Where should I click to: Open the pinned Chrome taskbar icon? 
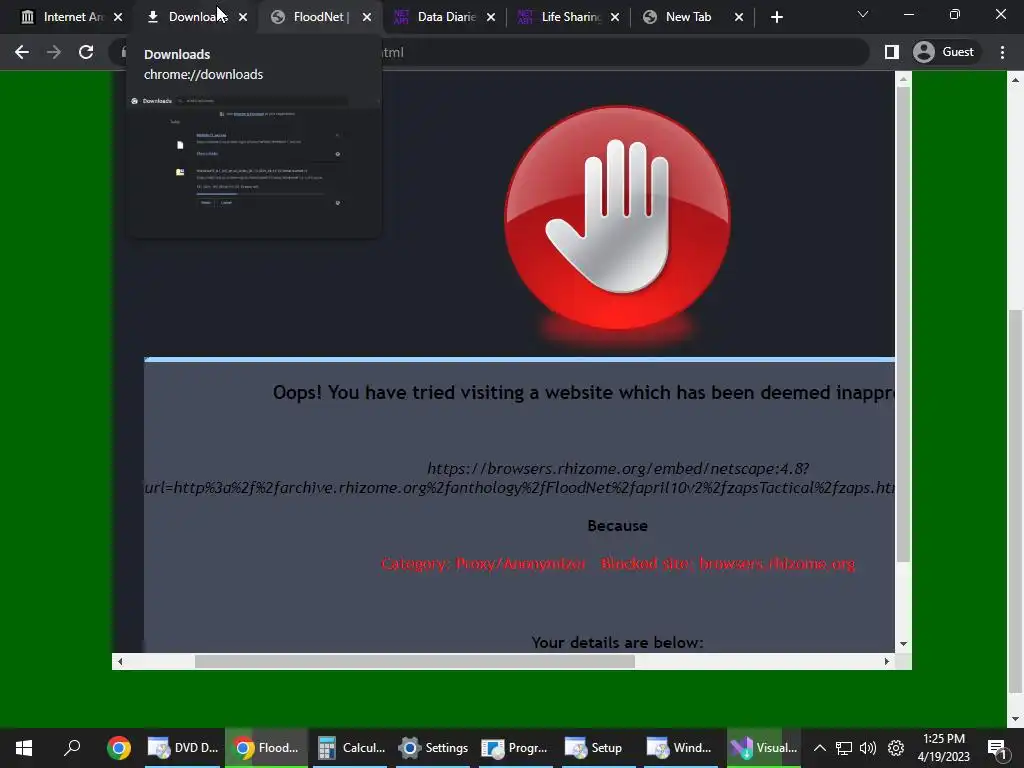click(119, 748)
